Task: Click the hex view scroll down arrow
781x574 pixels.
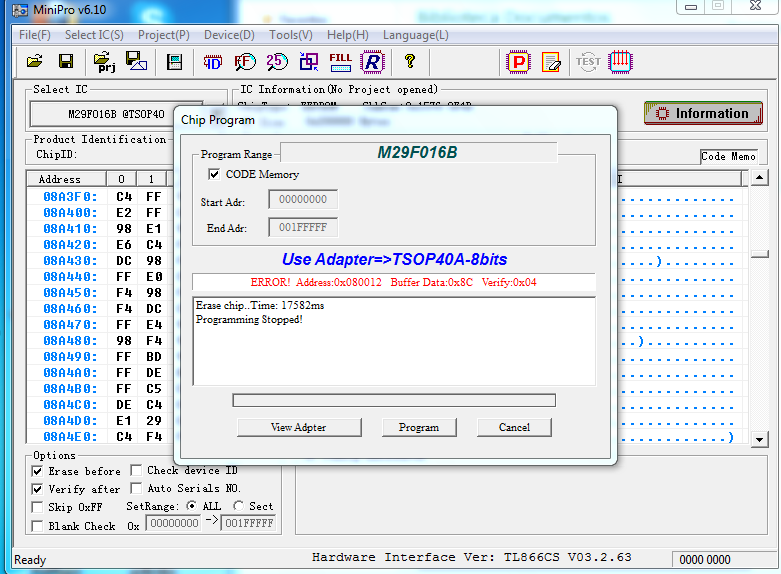Action: click(759, 439)
